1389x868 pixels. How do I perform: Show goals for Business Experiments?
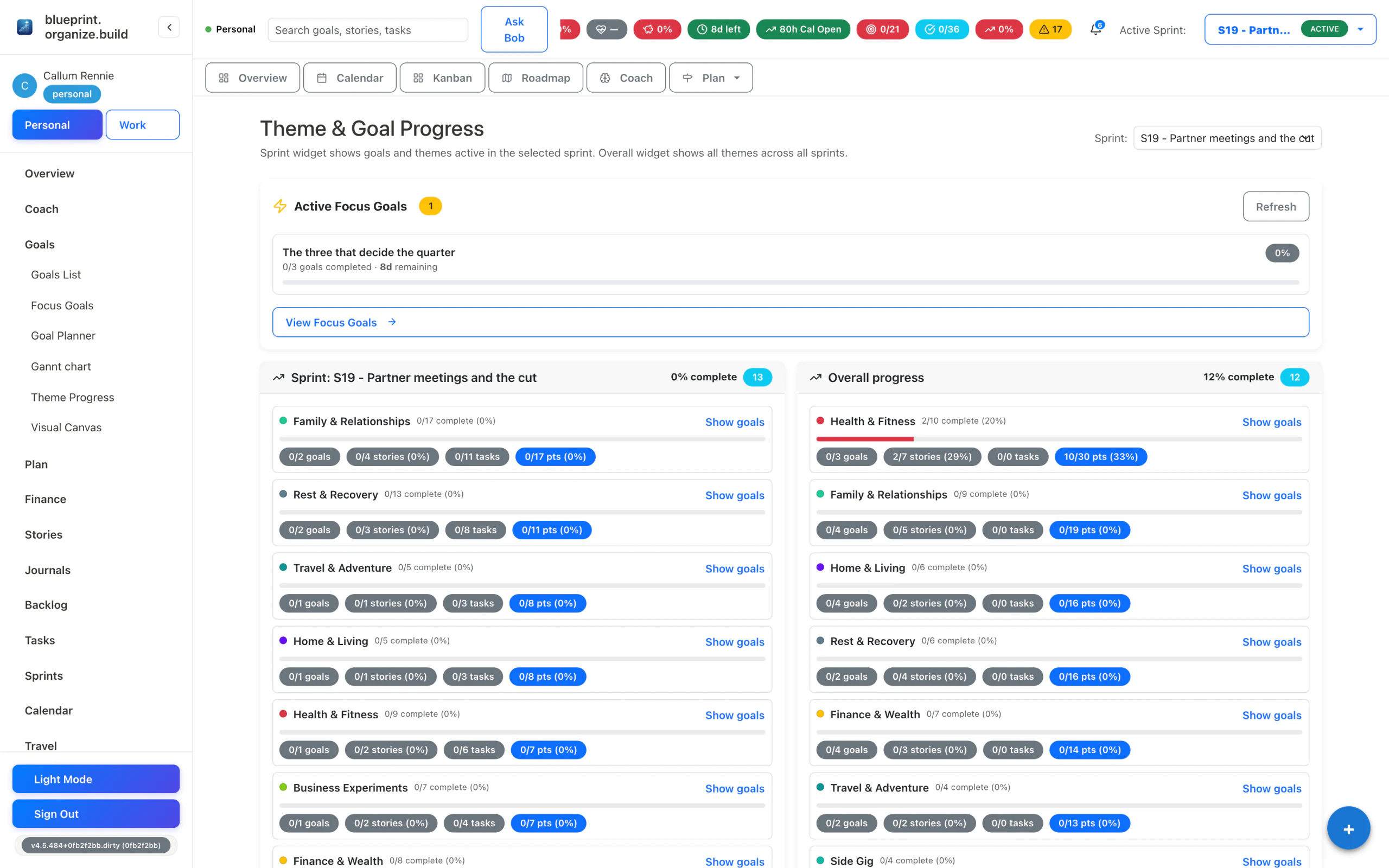pyautogui.click(x=735, y=788)
